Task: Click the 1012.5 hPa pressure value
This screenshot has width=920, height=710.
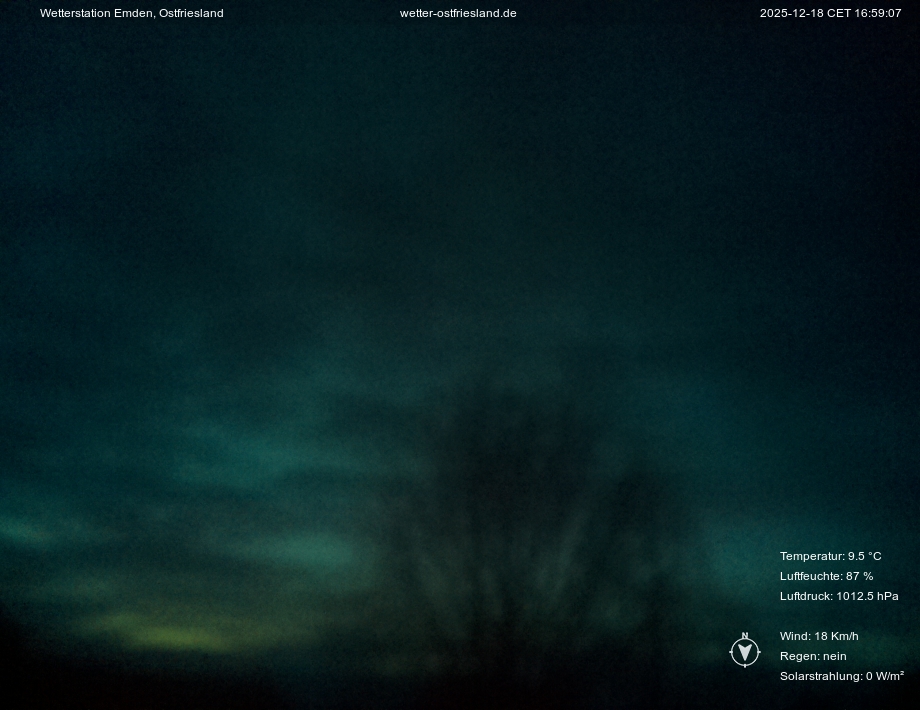Action: 868,596
